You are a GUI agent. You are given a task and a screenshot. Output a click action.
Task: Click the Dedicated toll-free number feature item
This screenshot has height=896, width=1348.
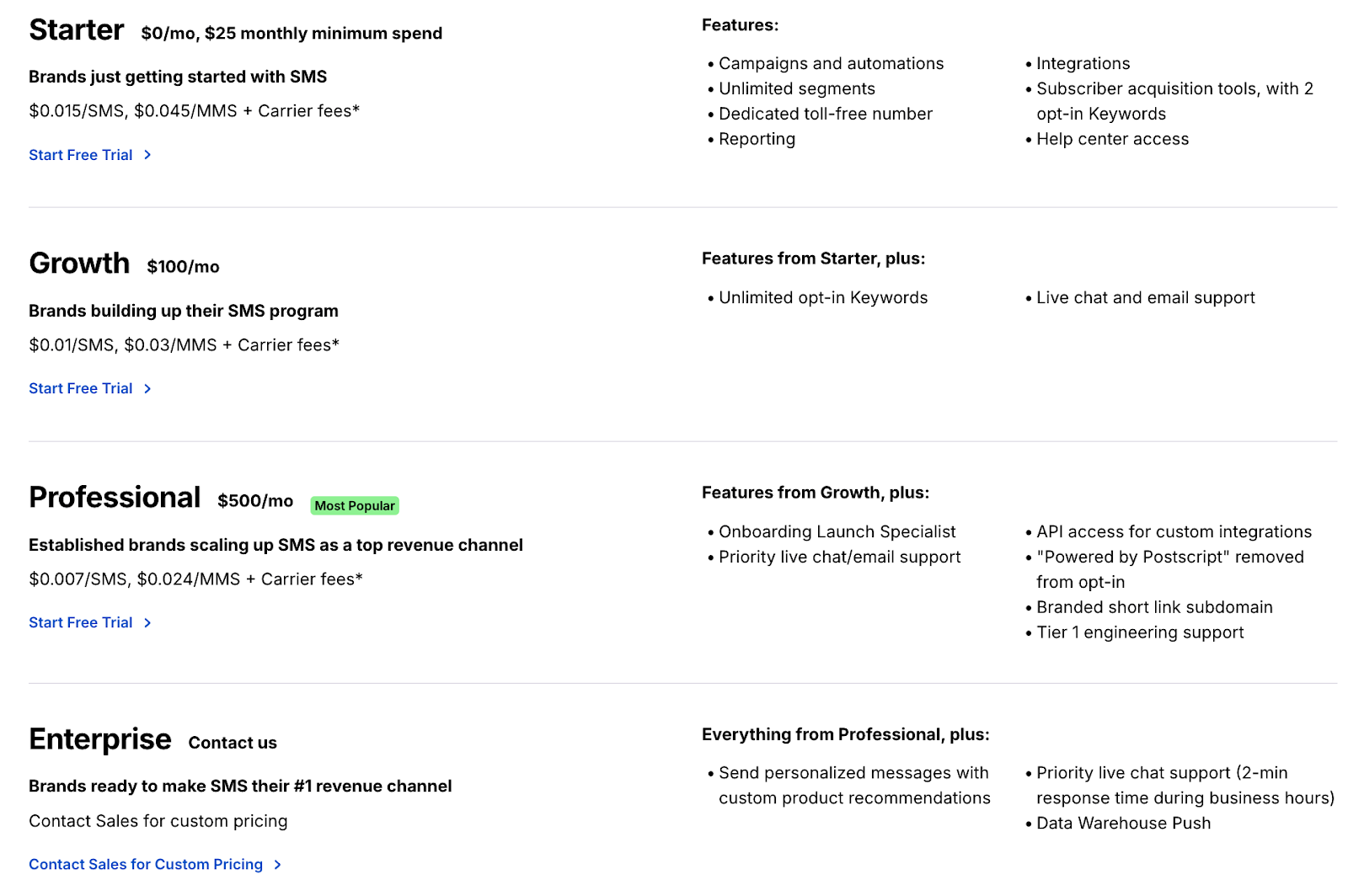825,114
